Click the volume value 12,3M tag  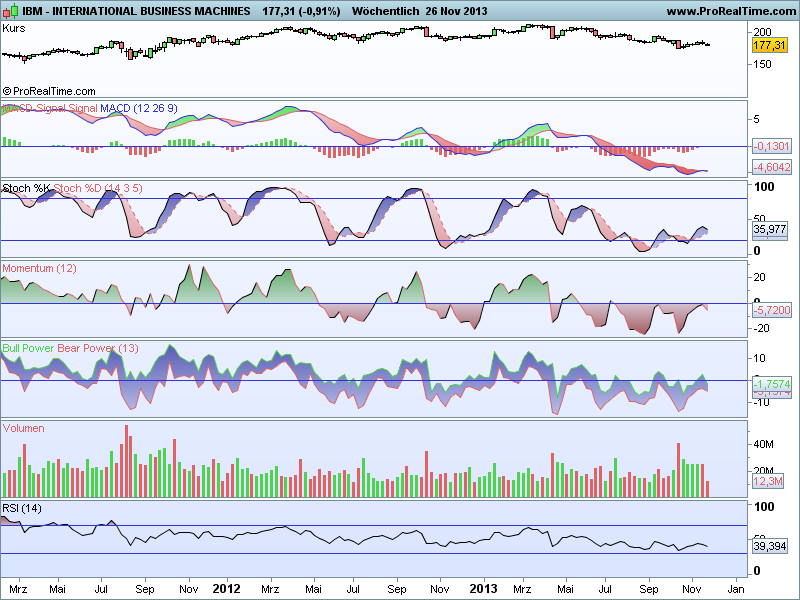[767, 481]
